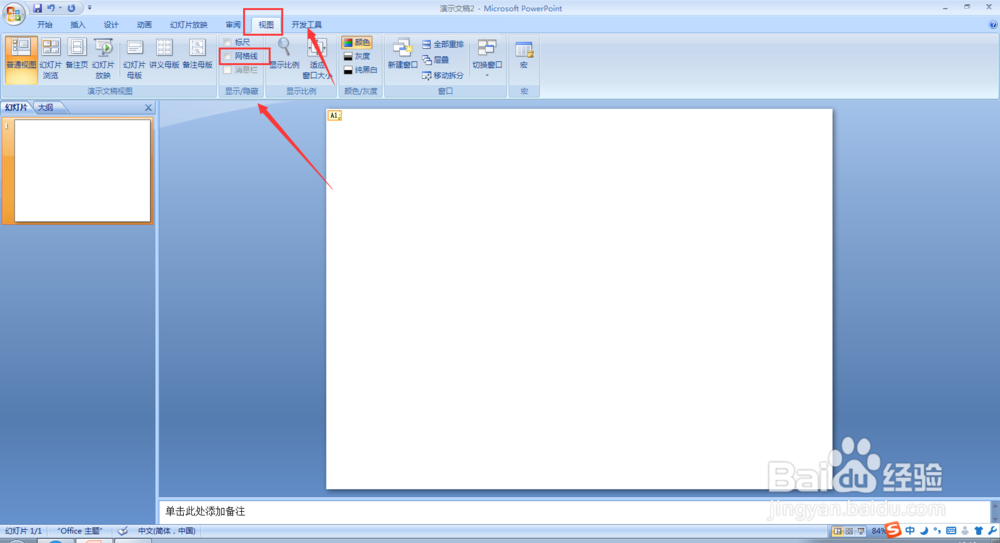1000x543 pixels.
Task: Enable the 网格线 gridlines checkbox
Action: [x=227, y=56]
